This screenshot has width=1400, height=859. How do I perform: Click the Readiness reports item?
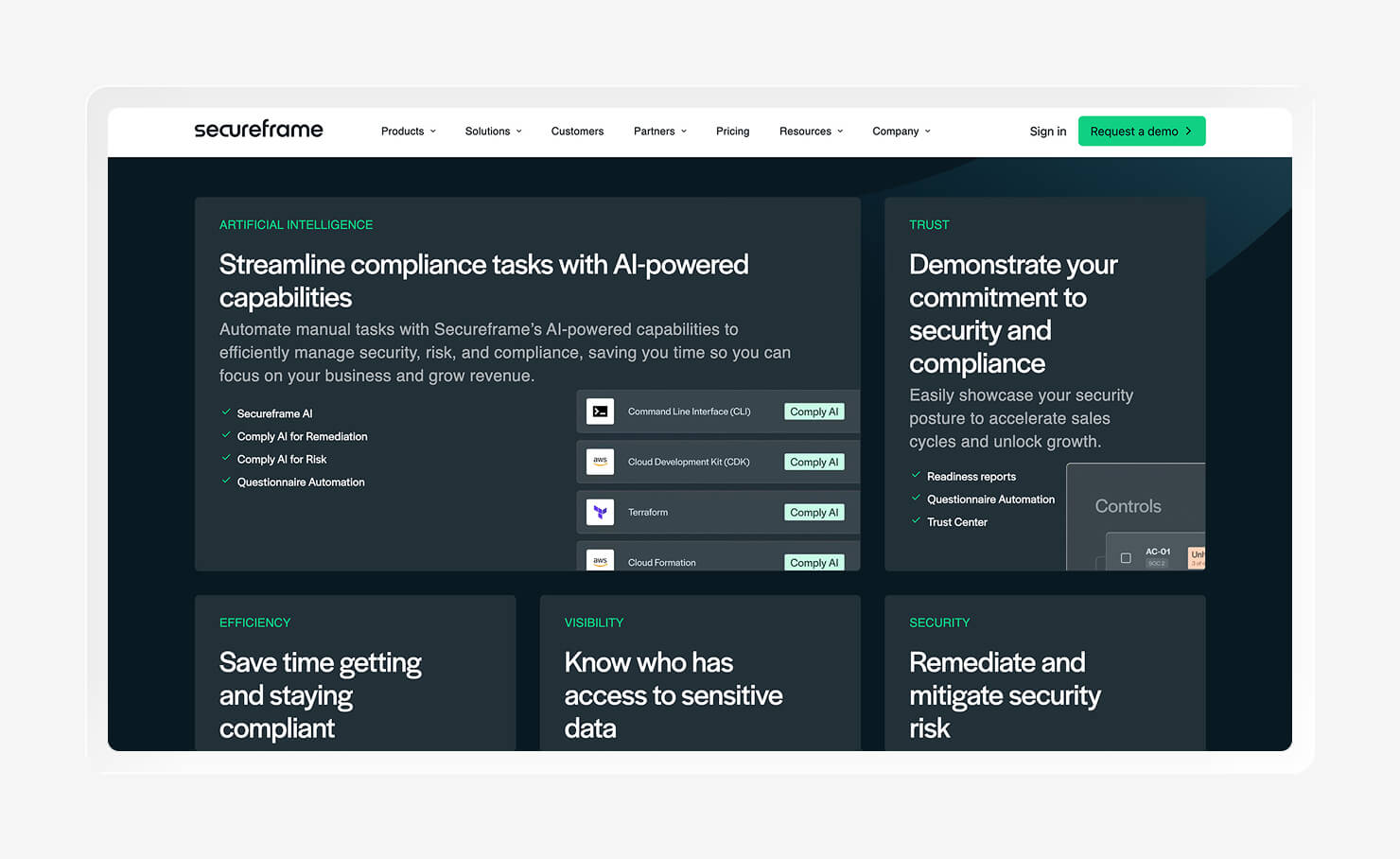point(971,476)
